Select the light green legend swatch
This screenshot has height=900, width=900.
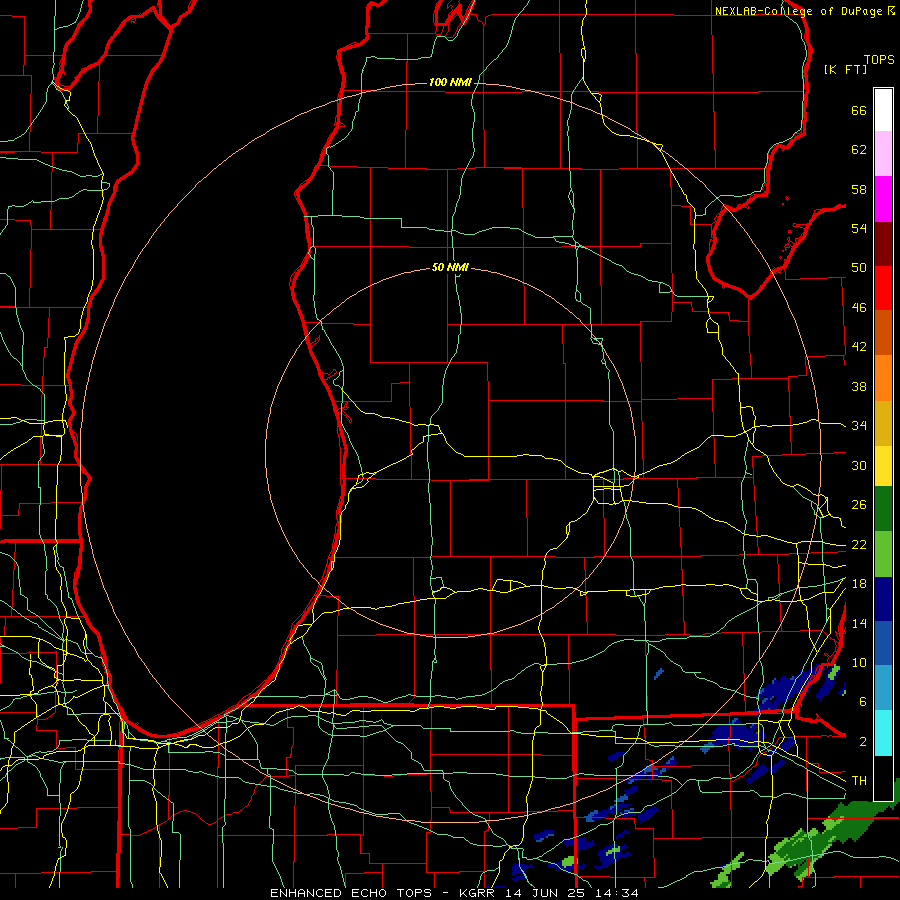coord(883,554)
